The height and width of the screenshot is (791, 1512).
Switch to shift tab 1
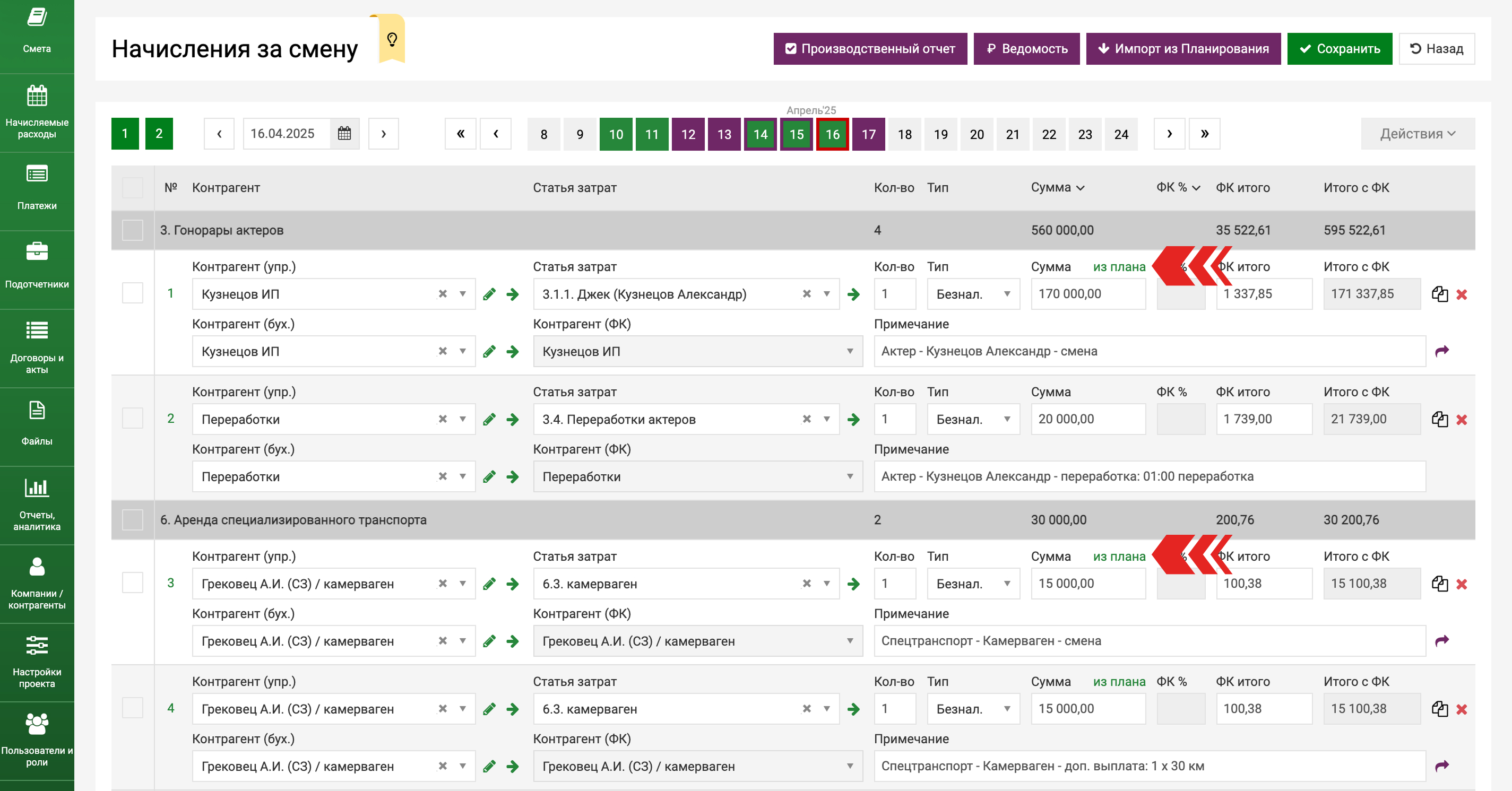click(125, 134)
